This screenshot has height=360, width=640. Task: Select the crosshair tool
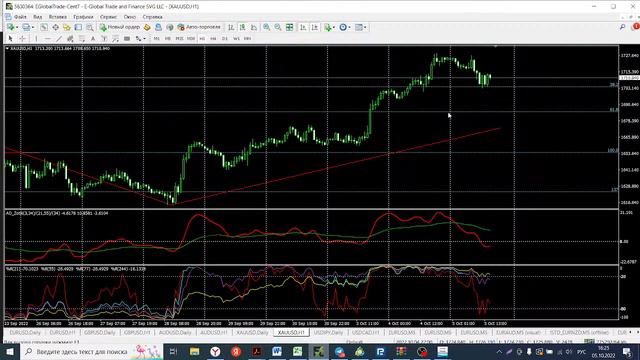coord(22,38)
